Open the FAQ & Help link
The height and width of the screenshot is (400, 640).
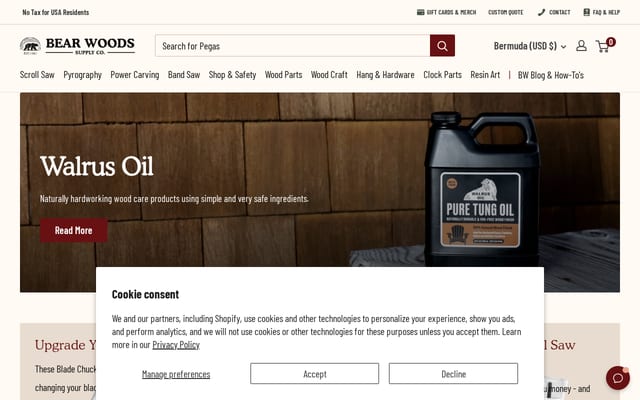coord(602,12)
